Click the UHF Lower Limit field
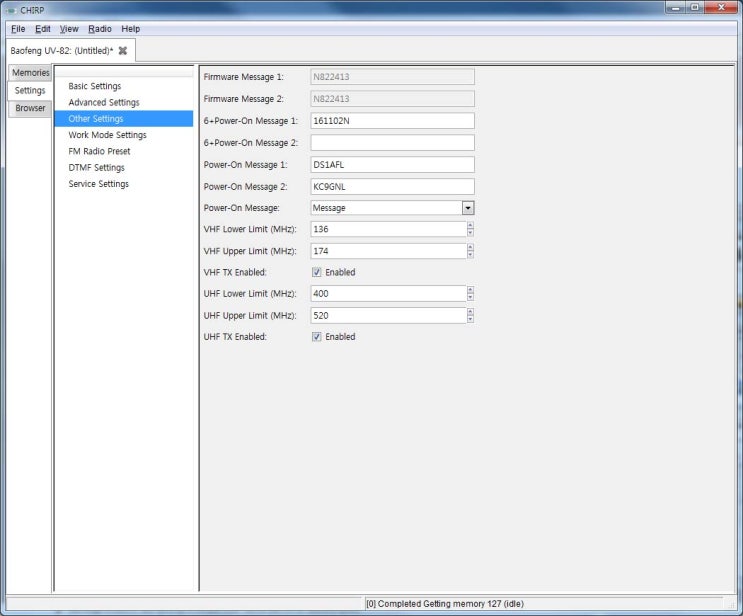This screenshot has width=743, height=616. coord(389,294)
